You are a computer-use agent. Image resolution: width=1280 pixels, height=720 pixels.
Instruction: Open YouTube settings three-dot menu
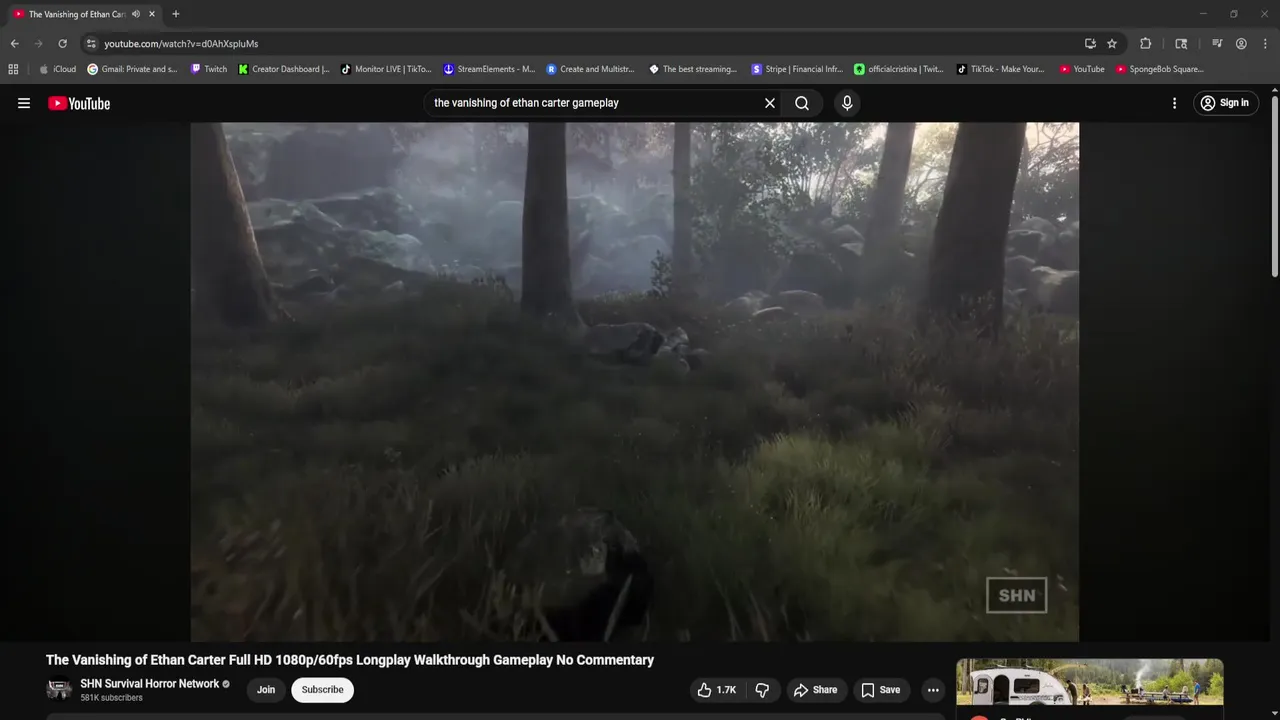tap(1174, 103)
